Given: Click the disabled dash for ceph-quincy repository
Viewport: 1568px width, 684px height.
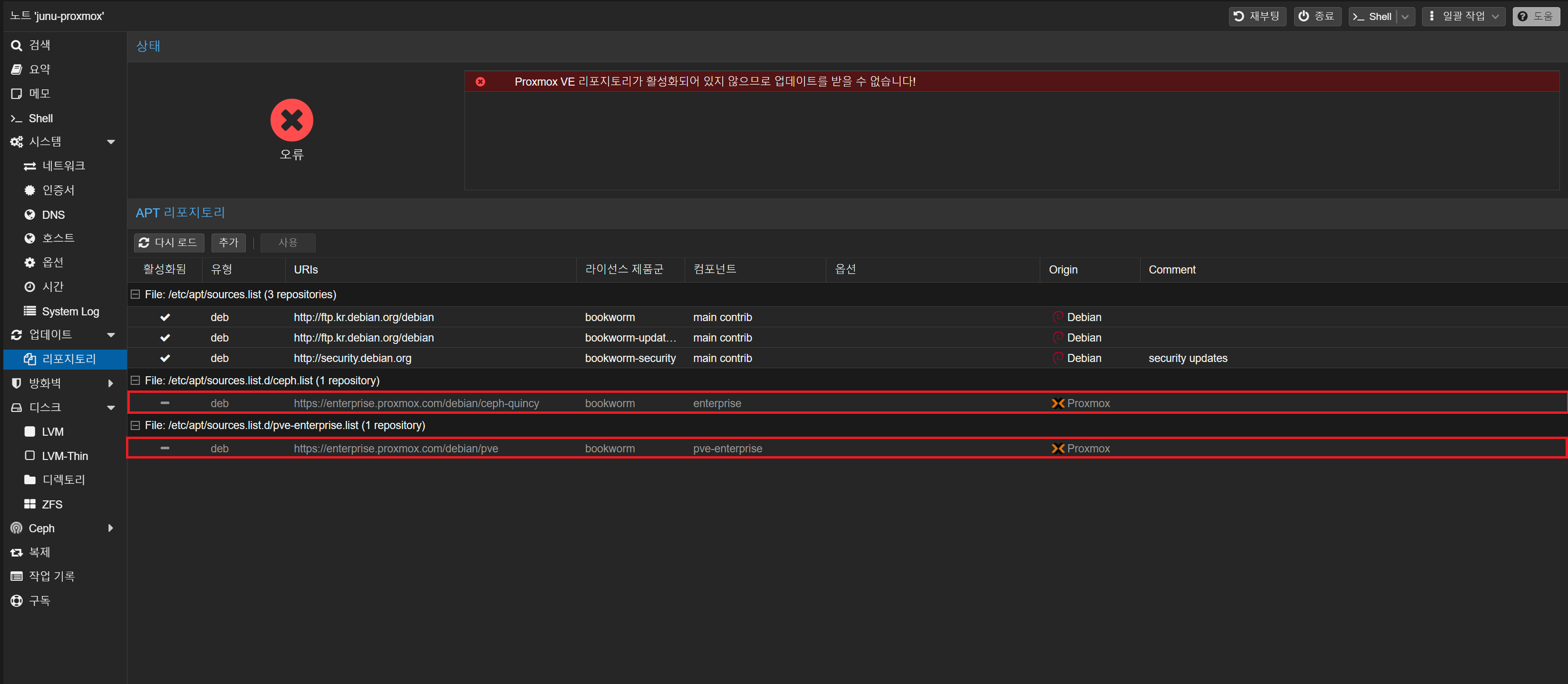Looking at the screenshot, I should point(165,403).
